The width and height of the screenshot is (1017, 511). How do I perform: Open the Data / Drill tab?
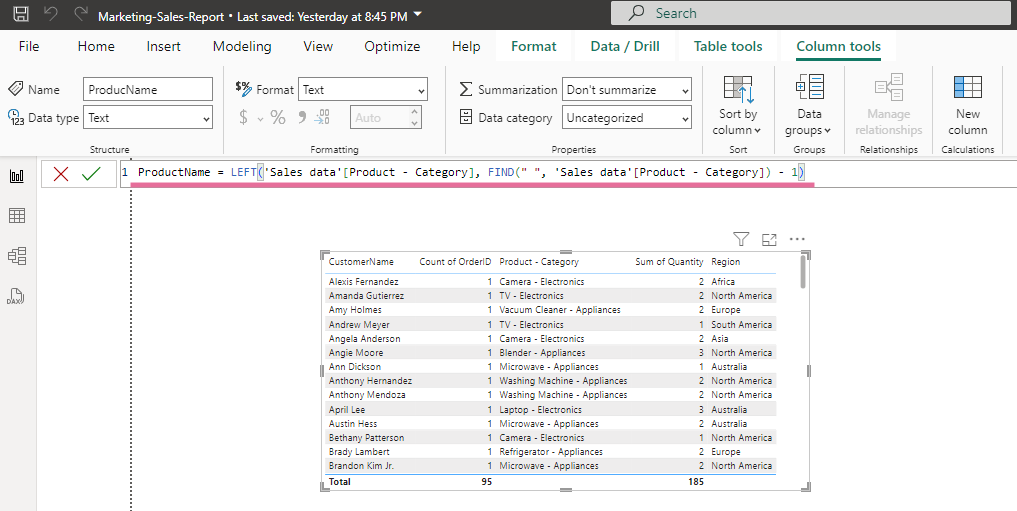(625, 46)
